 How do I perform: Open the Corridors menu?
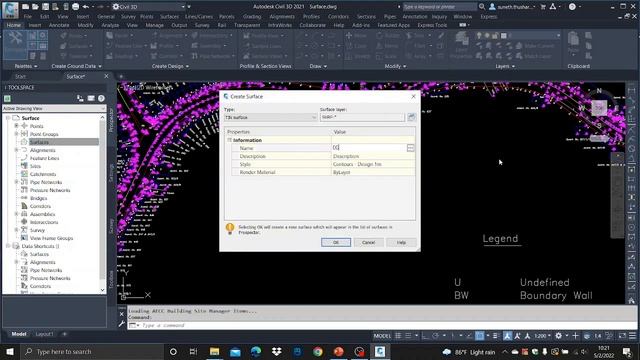[x=338, y=17]
